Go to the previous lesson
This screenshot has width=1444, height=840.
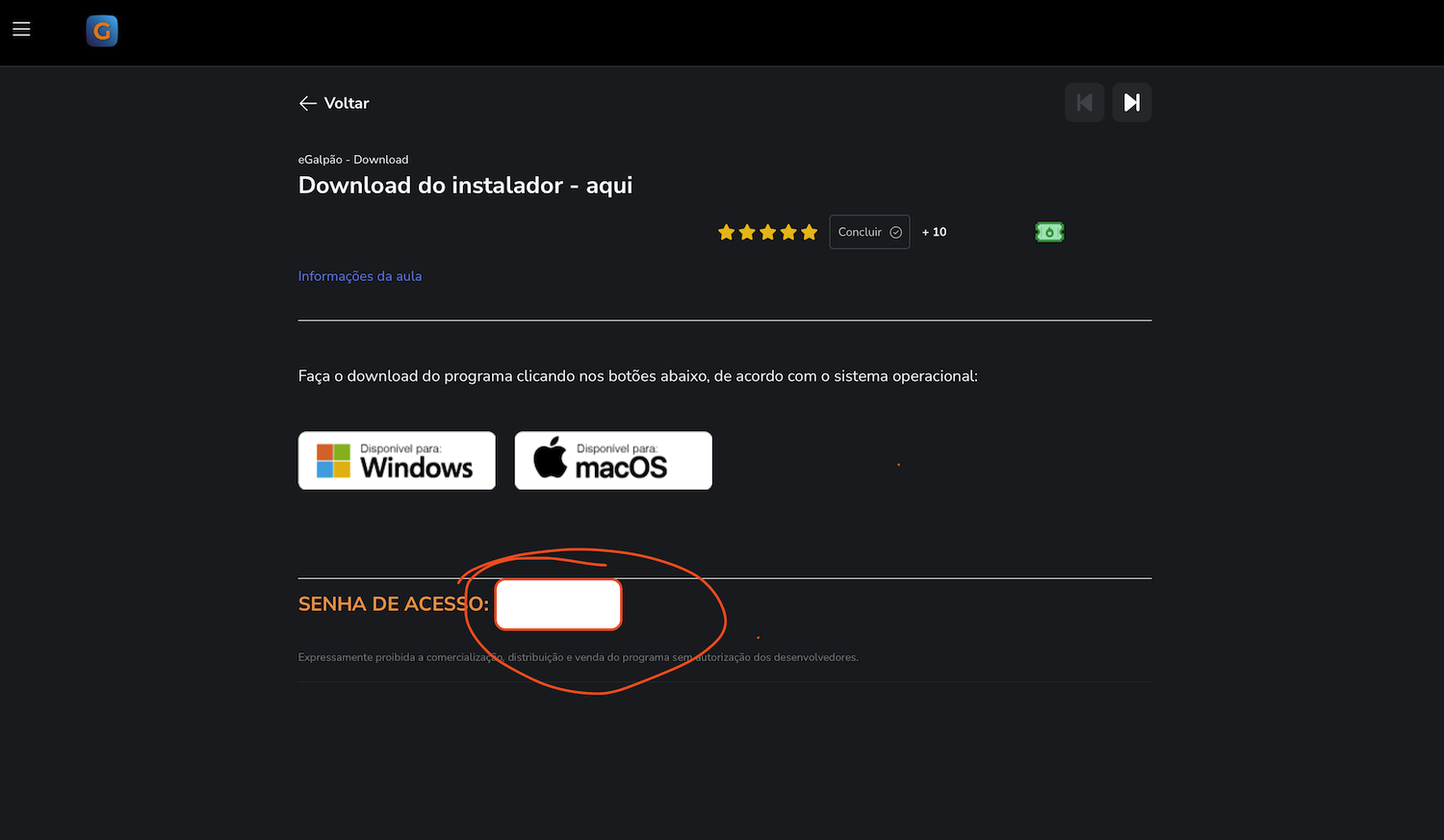point(1084,102)
